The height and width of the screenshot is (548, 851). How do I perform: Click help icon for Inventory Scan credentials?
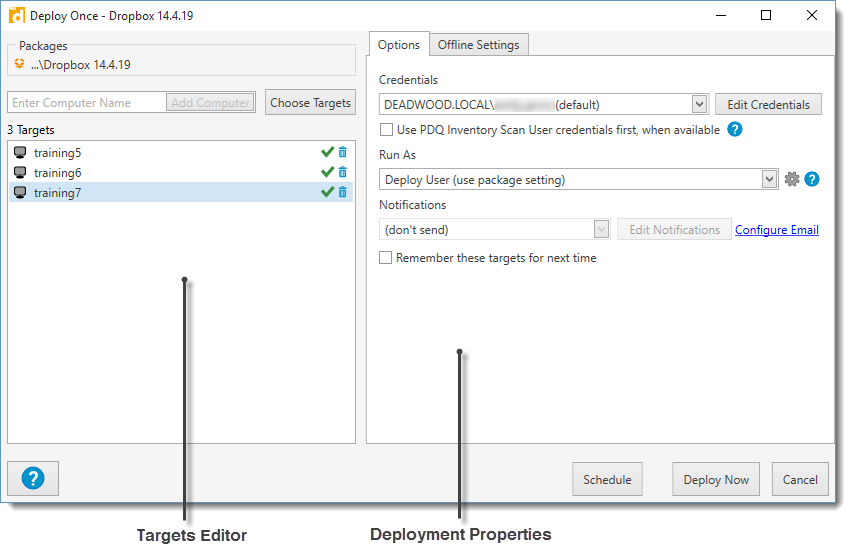click(735, 130)
